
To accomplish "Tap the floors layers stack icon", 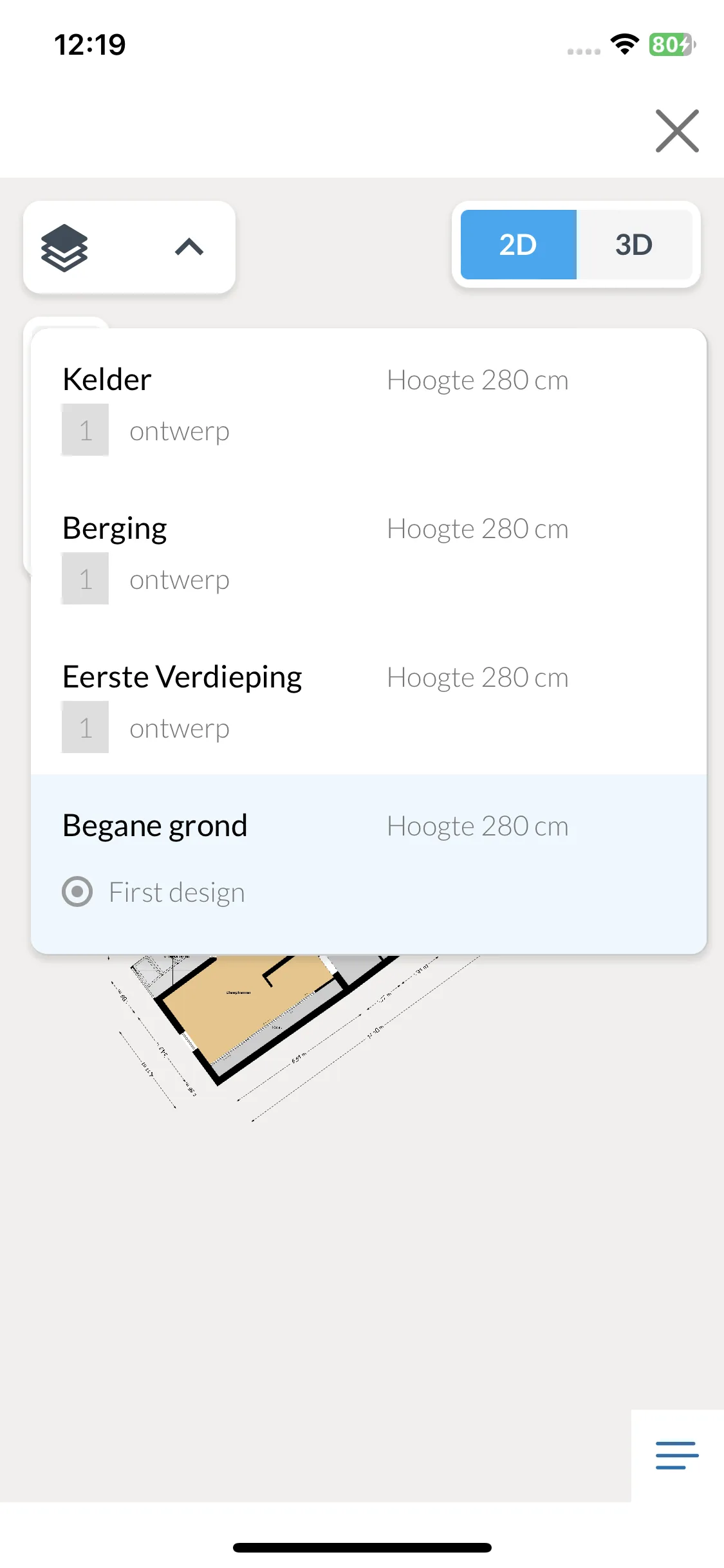I will (x=64, y=248).
